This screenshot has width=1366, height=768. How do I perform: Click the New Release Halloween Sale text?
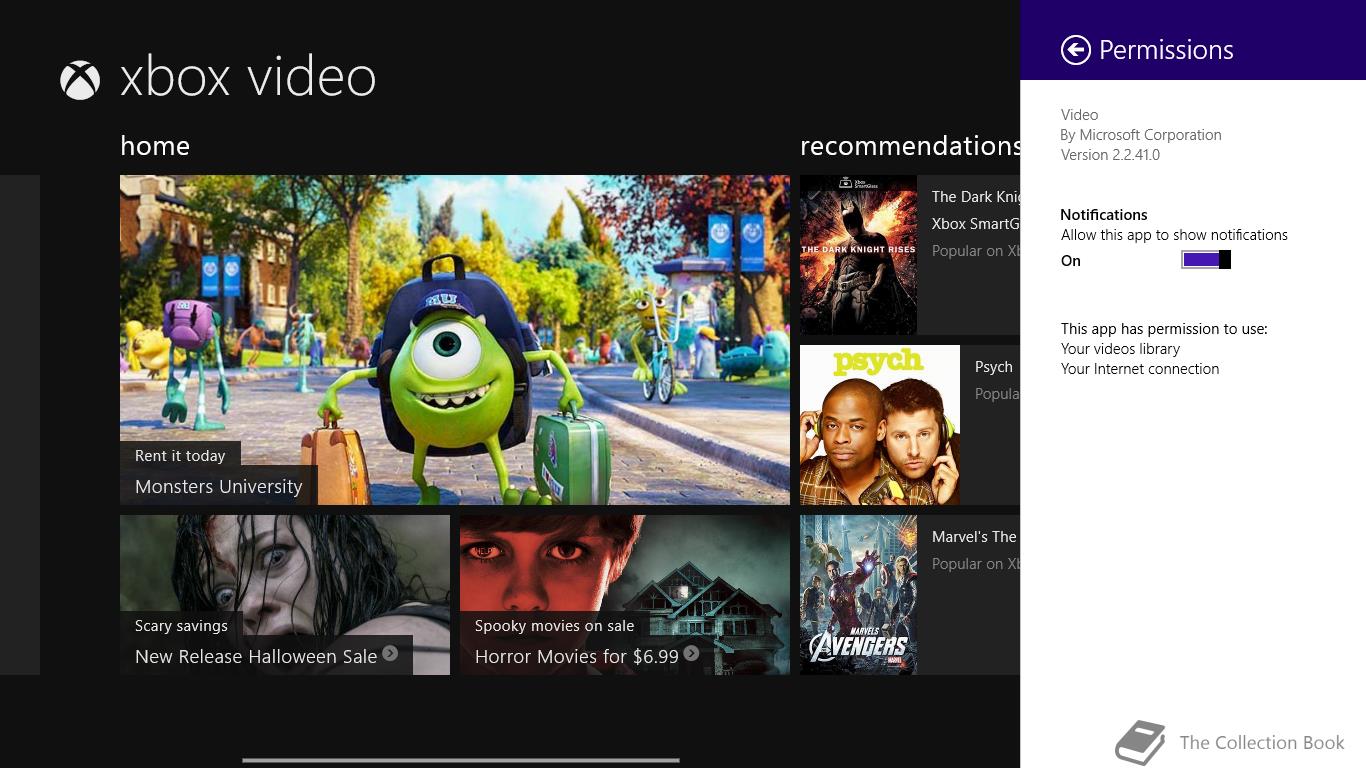tap(256, 657)
